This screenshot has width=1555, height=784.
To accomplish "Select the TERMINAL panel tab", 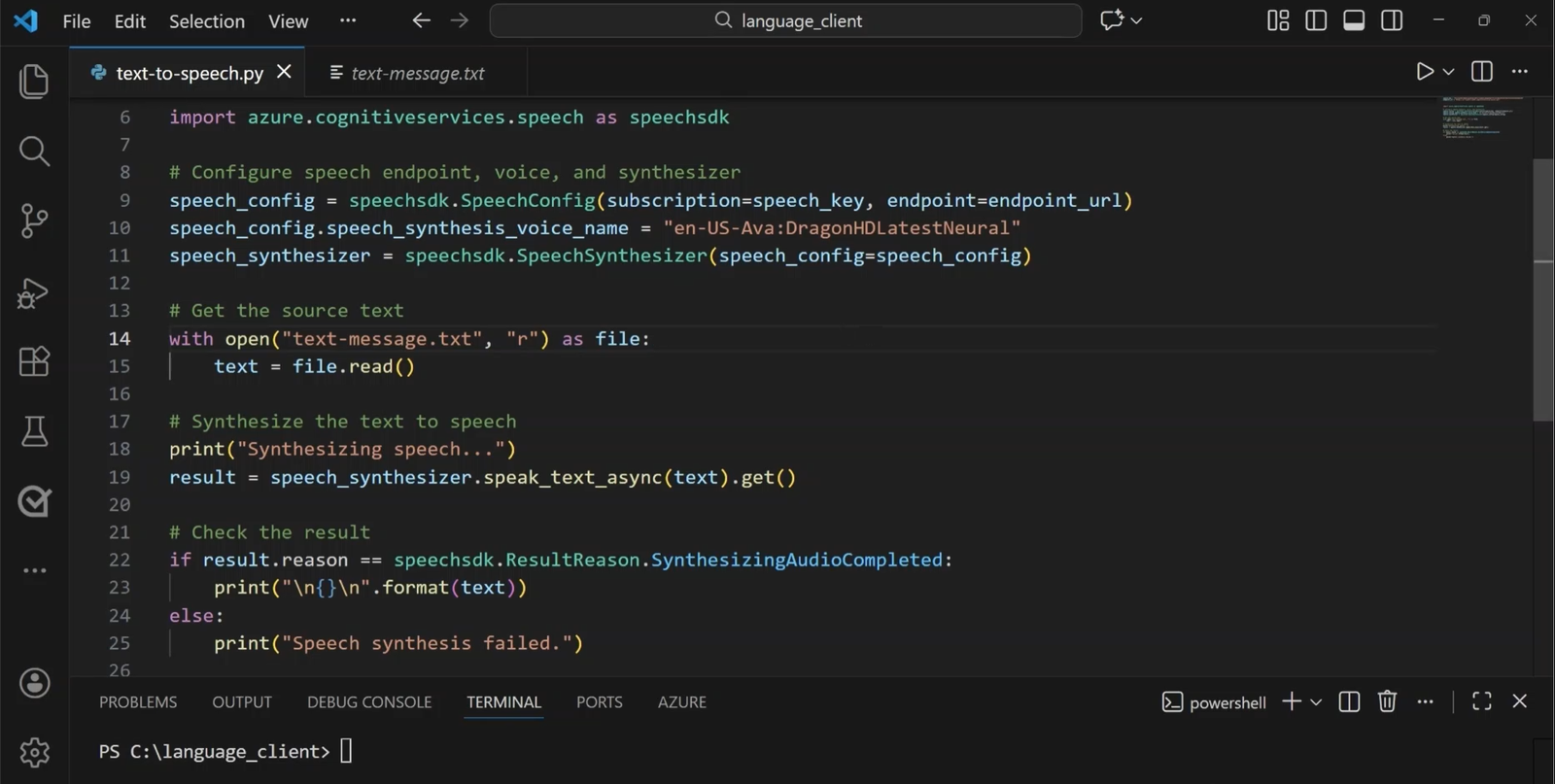I will [503, 701].
